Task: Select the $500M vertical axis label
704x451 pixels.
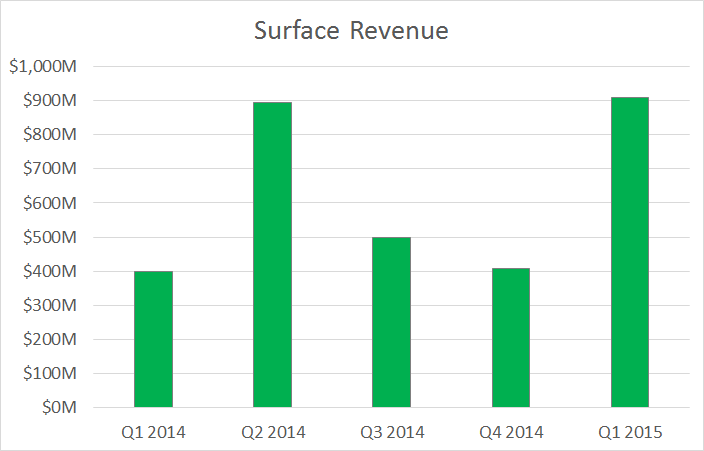Action: tap(48, 238)
